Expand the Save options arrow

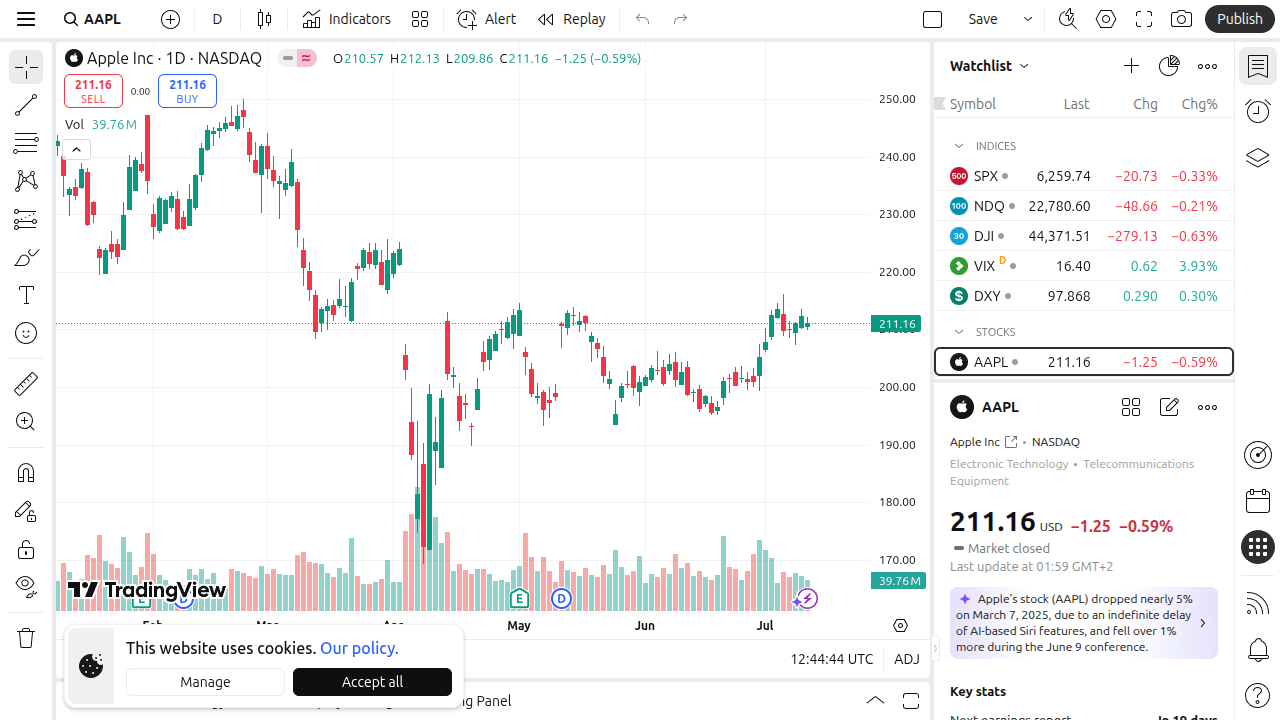(1027, 19)
